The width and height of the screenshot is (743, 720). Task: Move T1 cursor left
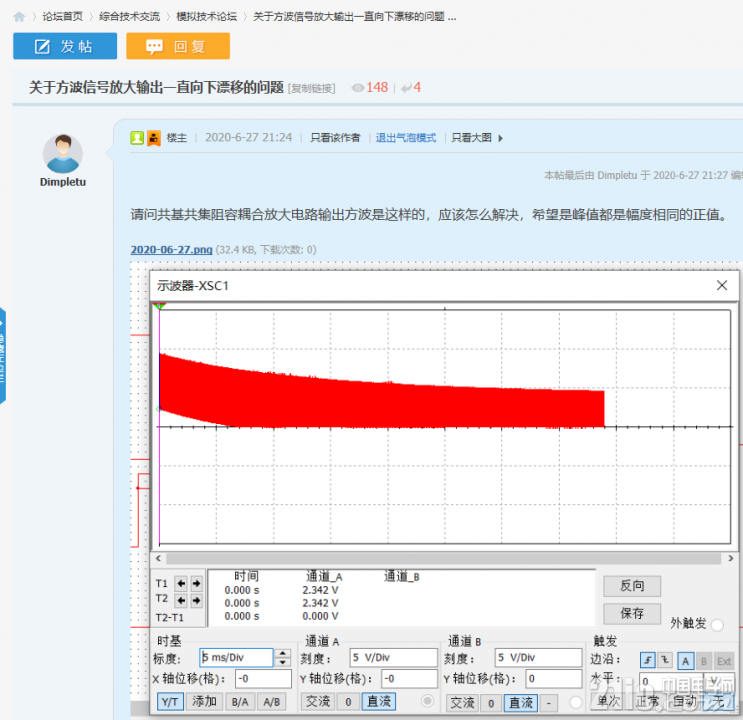point(181,583)
